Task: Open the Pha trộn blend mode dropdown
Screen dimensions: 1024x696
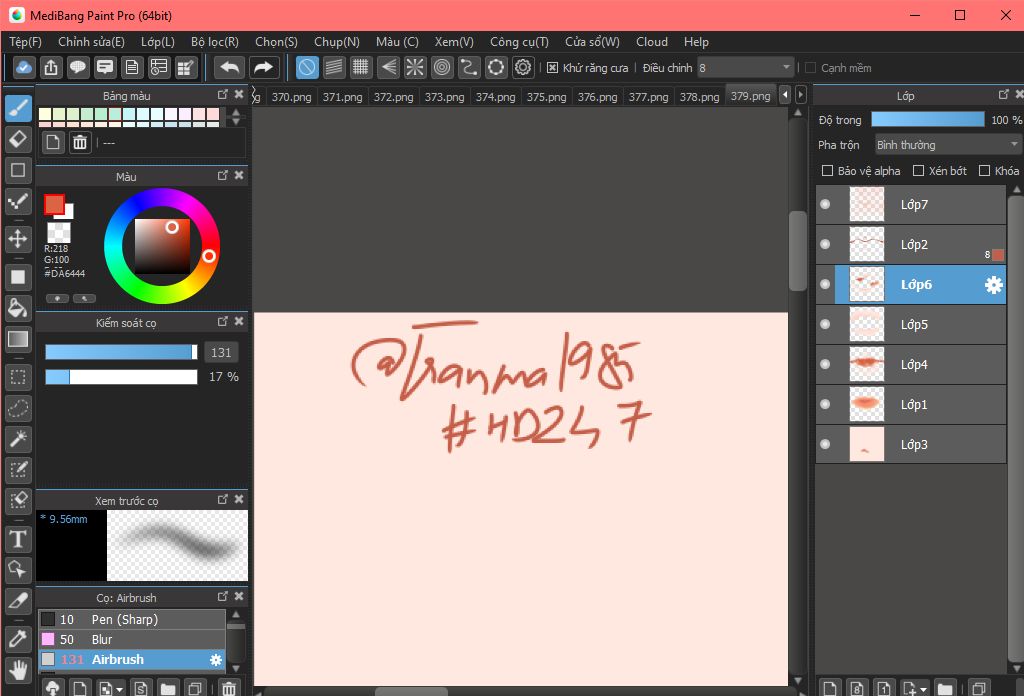Action: point(947,144)
